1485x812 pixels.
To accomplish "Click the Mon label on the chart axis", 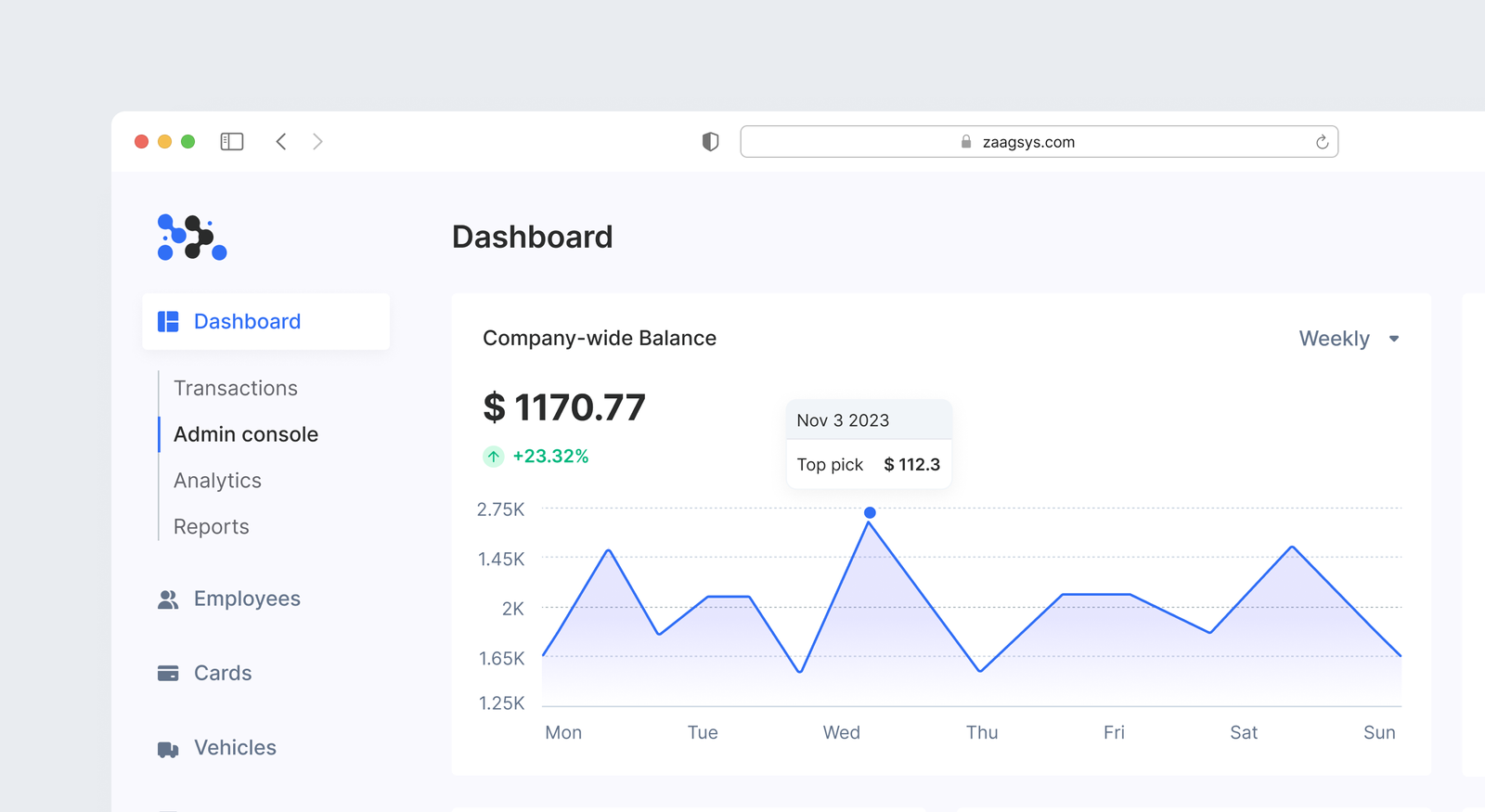I will coord(563,733).
